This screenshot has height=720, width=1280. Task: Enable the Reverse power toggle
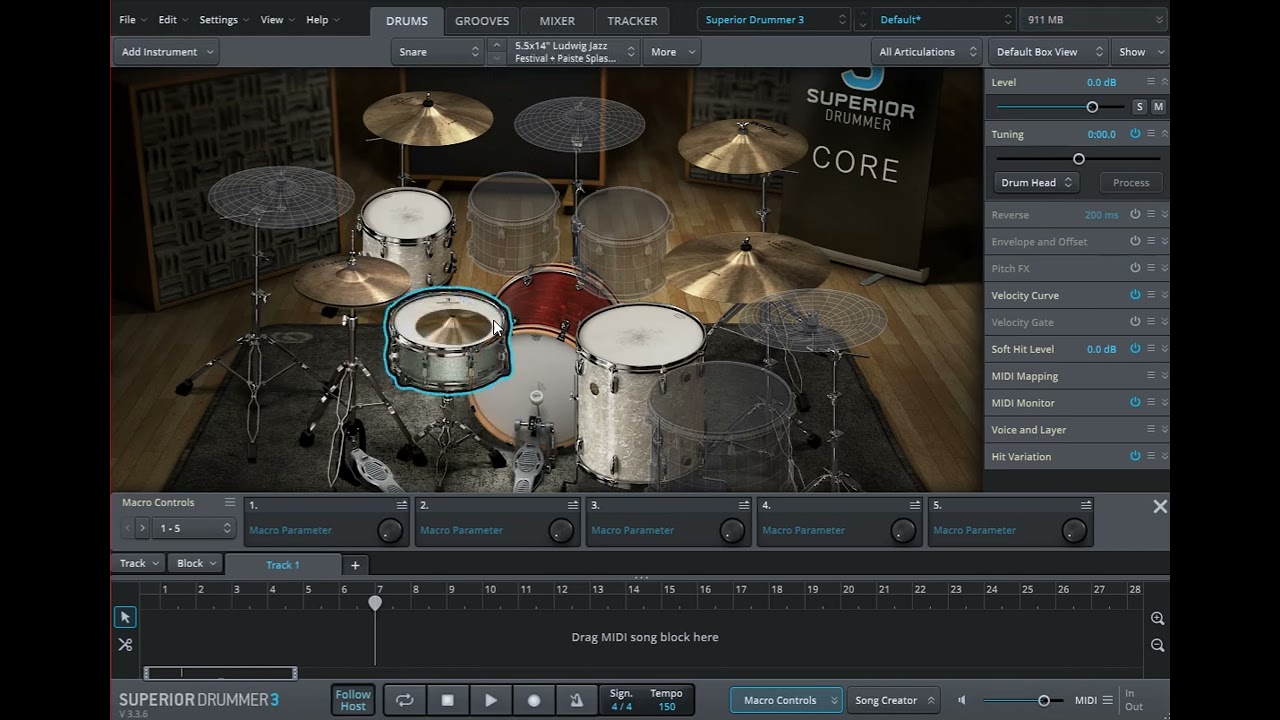pos(1135,215)
